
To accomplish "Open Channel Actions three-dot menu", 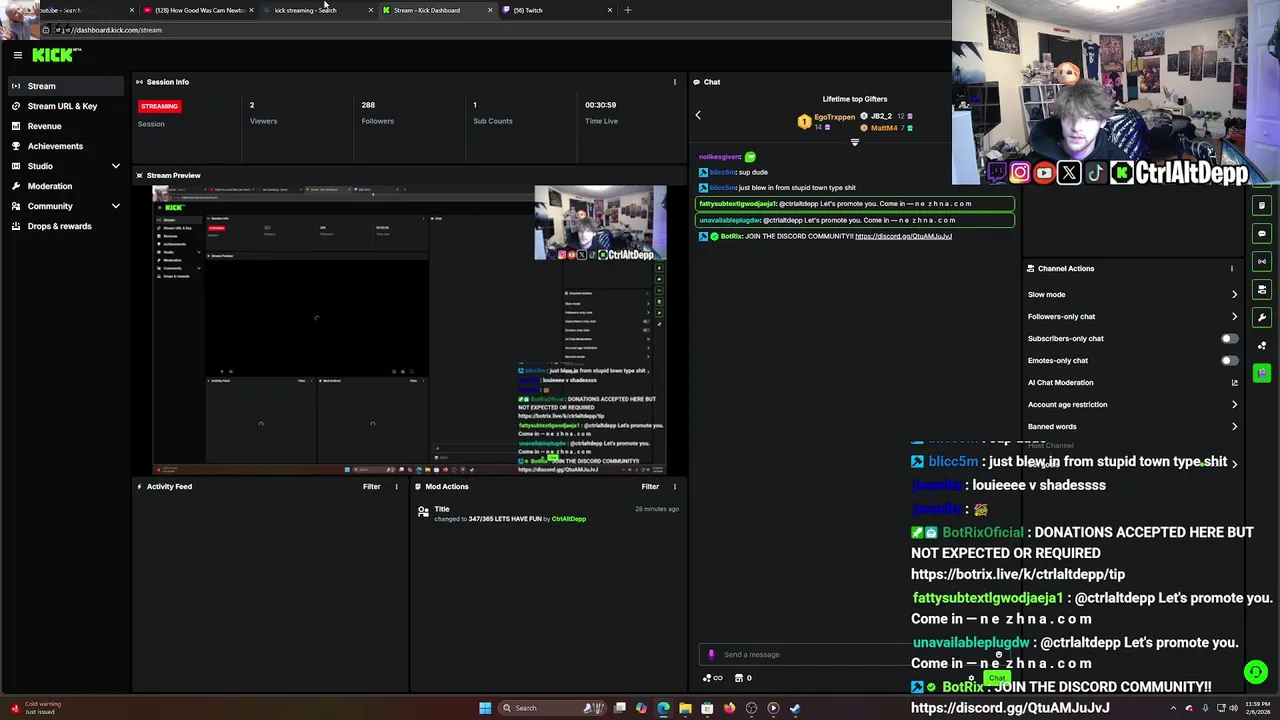I will pos(1232,268).
